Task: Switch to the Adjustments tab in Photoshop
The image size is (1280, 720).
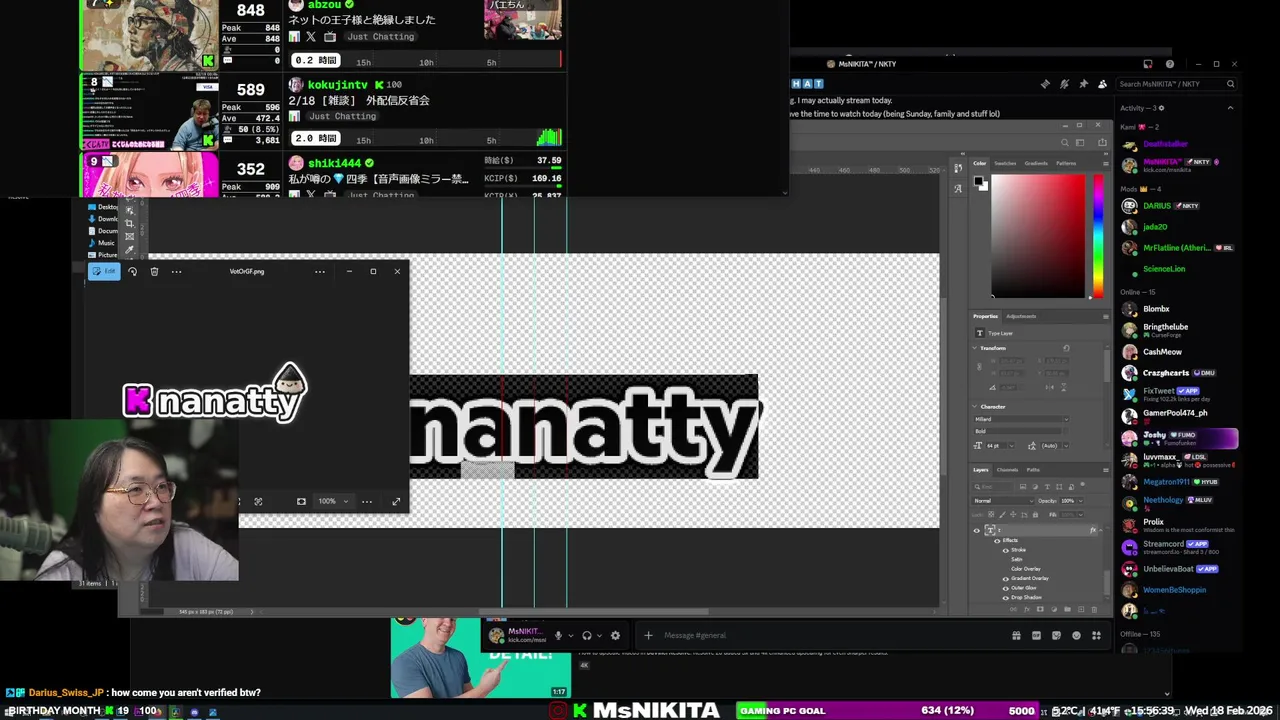Action: [x=1021, y=316]
